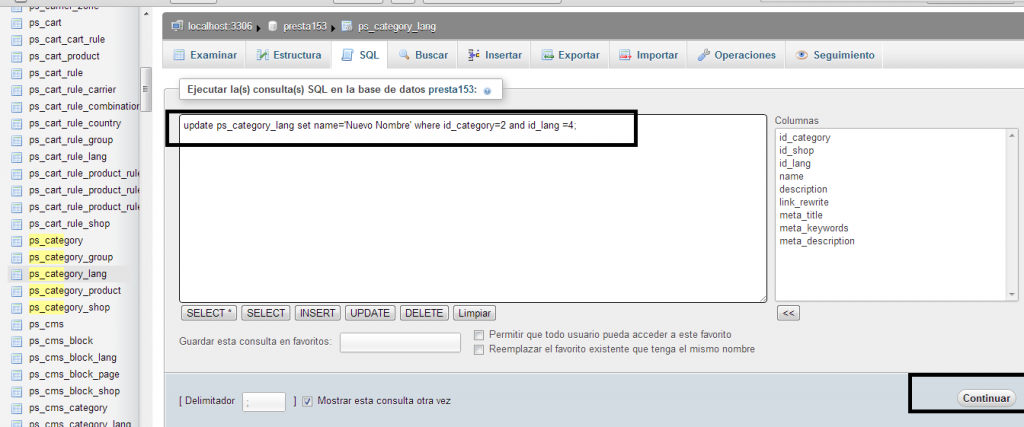Select meta_keywords in the Columnas list
Viewport: 1024px width, 427px height.
coord(813,228)
